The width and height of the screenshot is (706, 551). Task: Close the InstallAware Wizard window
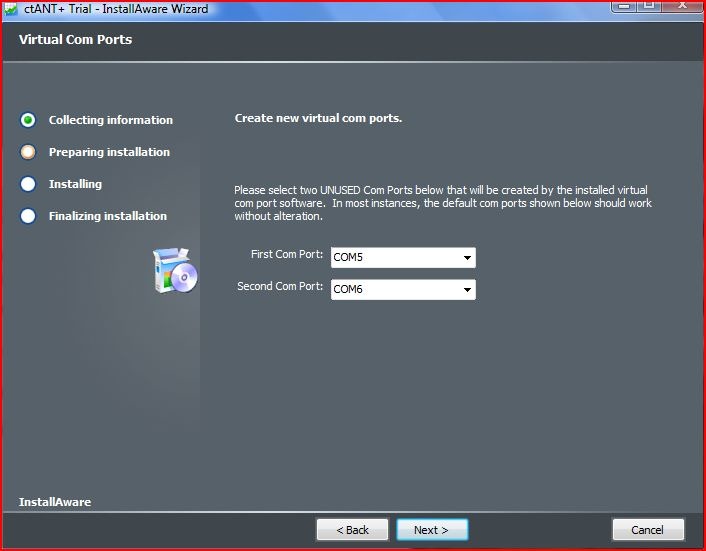tap(683, 5)
